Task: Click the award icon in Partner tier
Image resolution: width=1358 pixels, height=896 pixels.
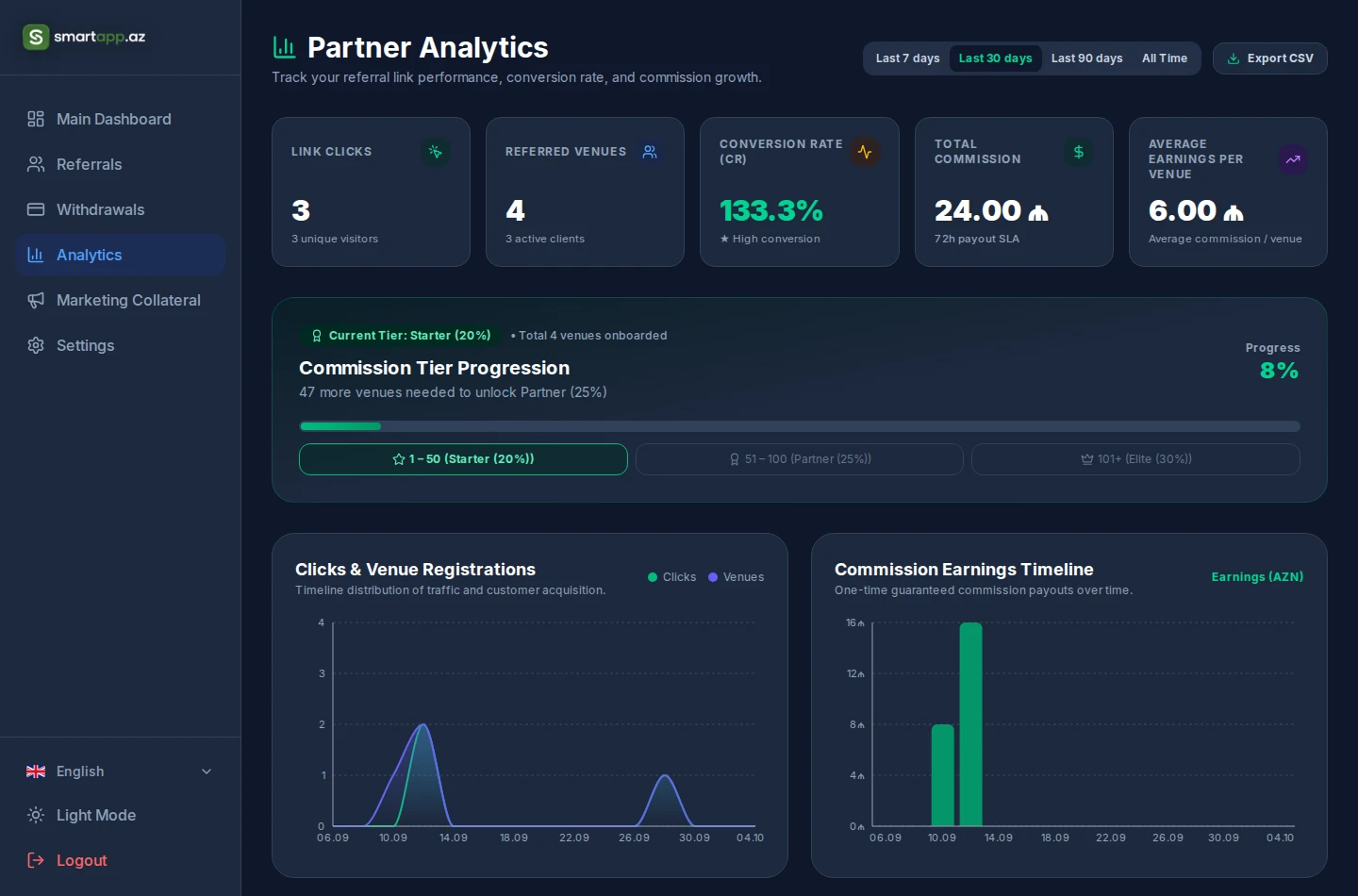Action: pyautogui.click(x=735, y=459)
